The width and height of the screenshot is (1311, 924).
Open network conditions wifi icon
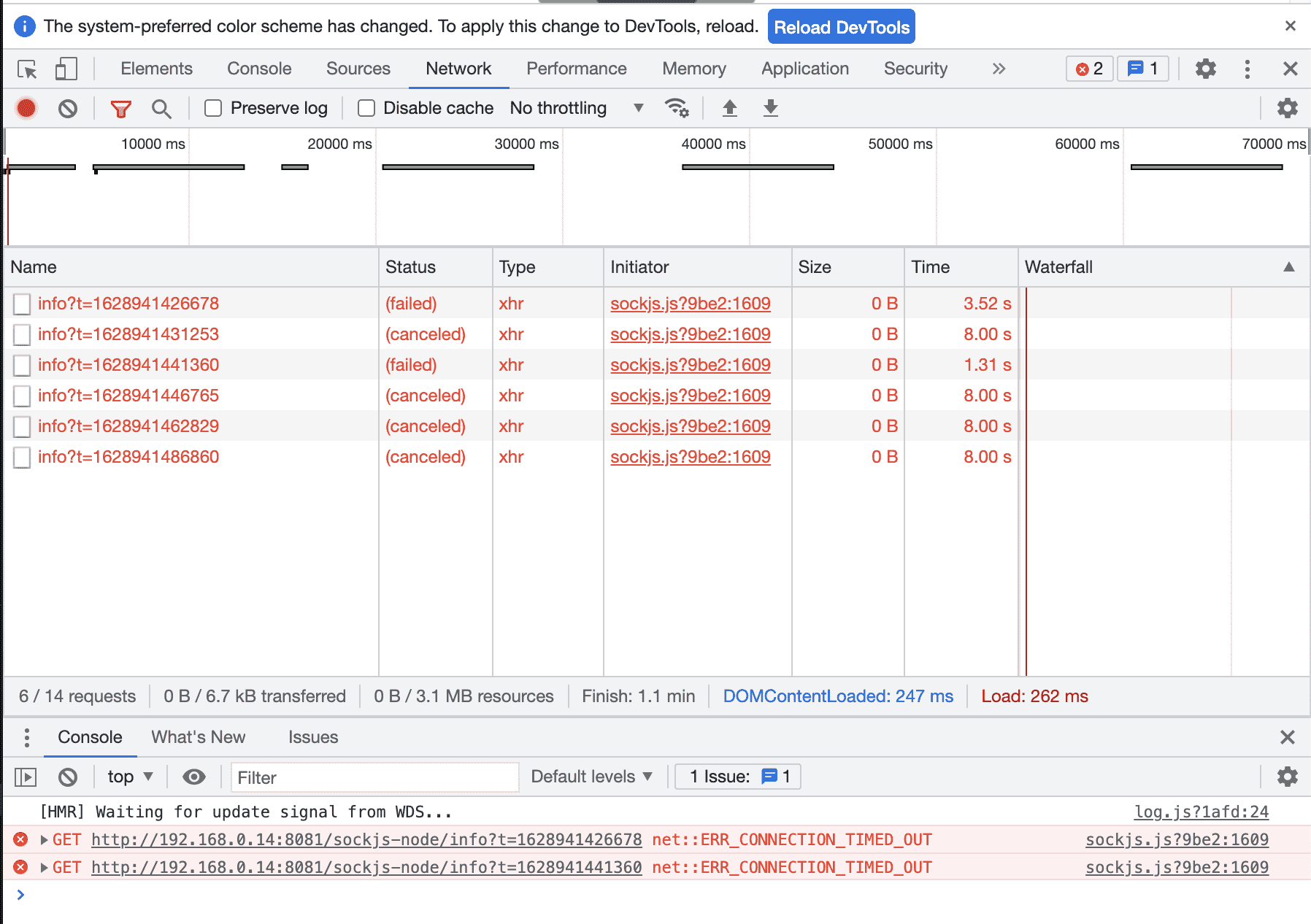pyautogui.click(x=677, y=108)
